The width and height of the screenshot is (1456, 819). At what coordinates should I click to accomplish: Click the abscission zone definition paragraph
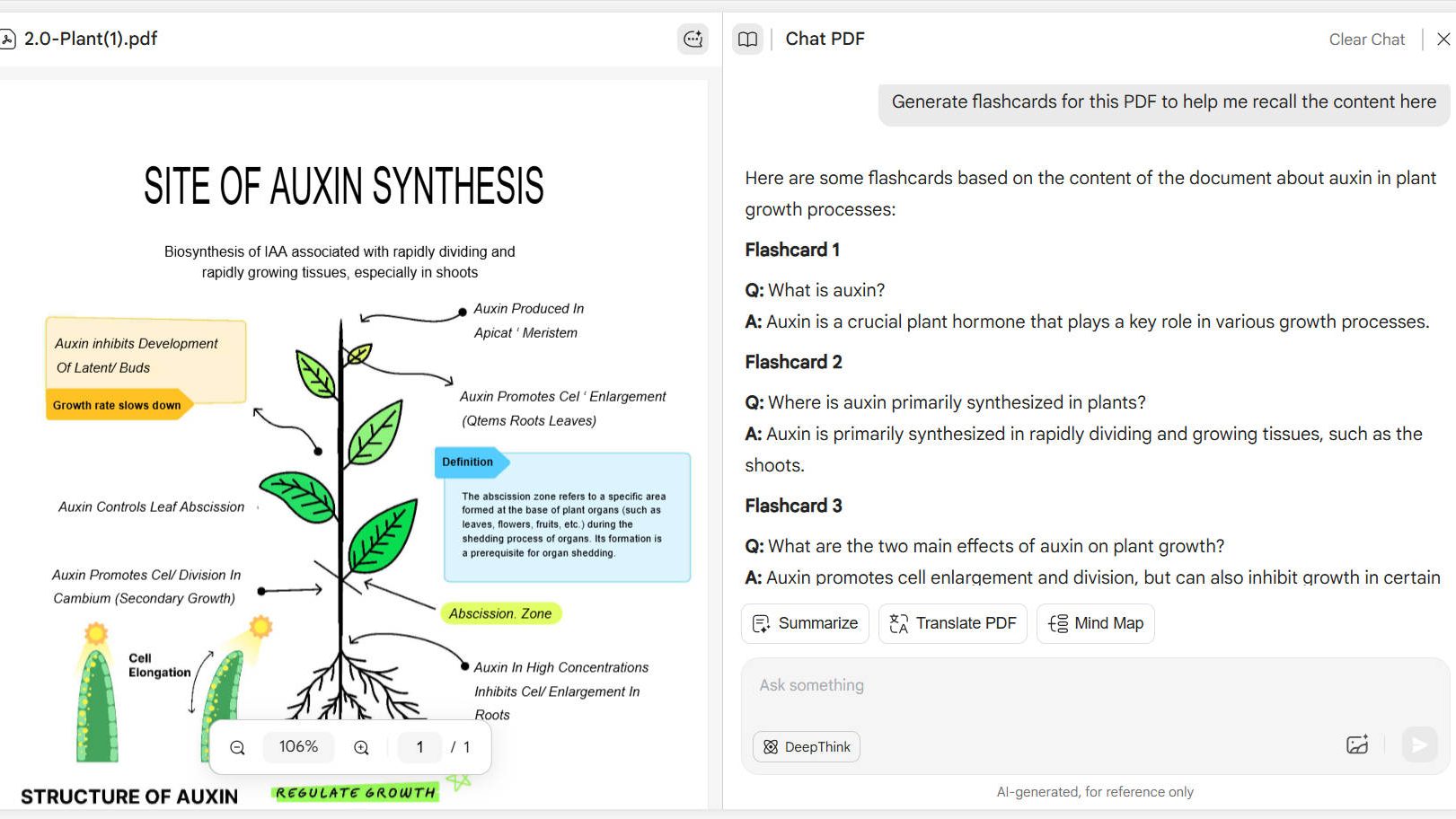564,524
